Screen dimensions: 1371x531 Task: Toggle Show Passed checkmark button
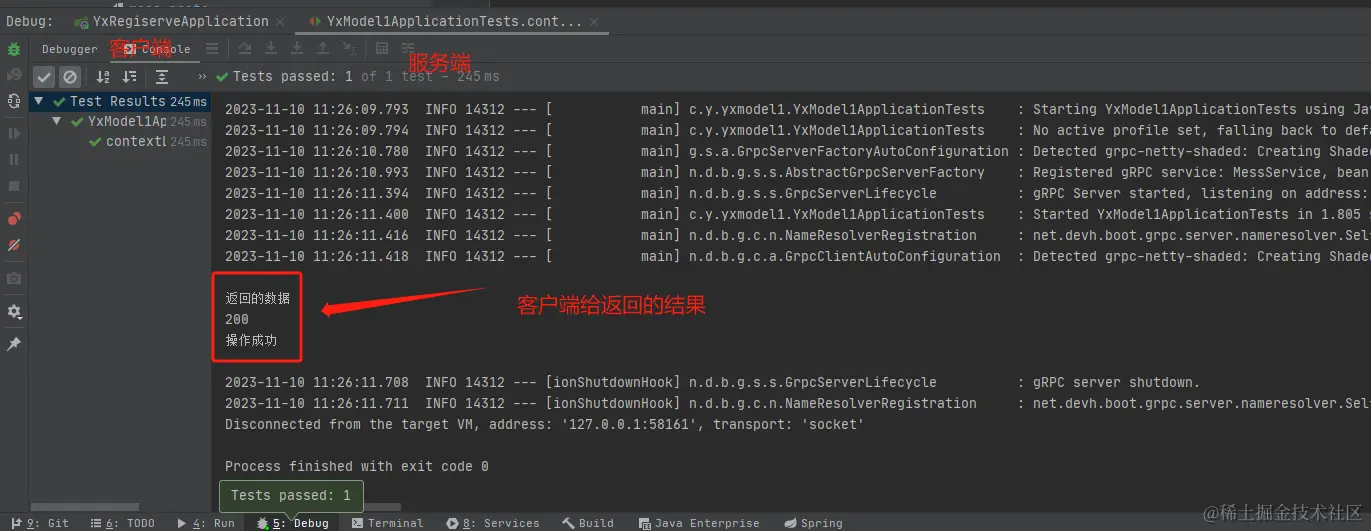click(44, 77)
